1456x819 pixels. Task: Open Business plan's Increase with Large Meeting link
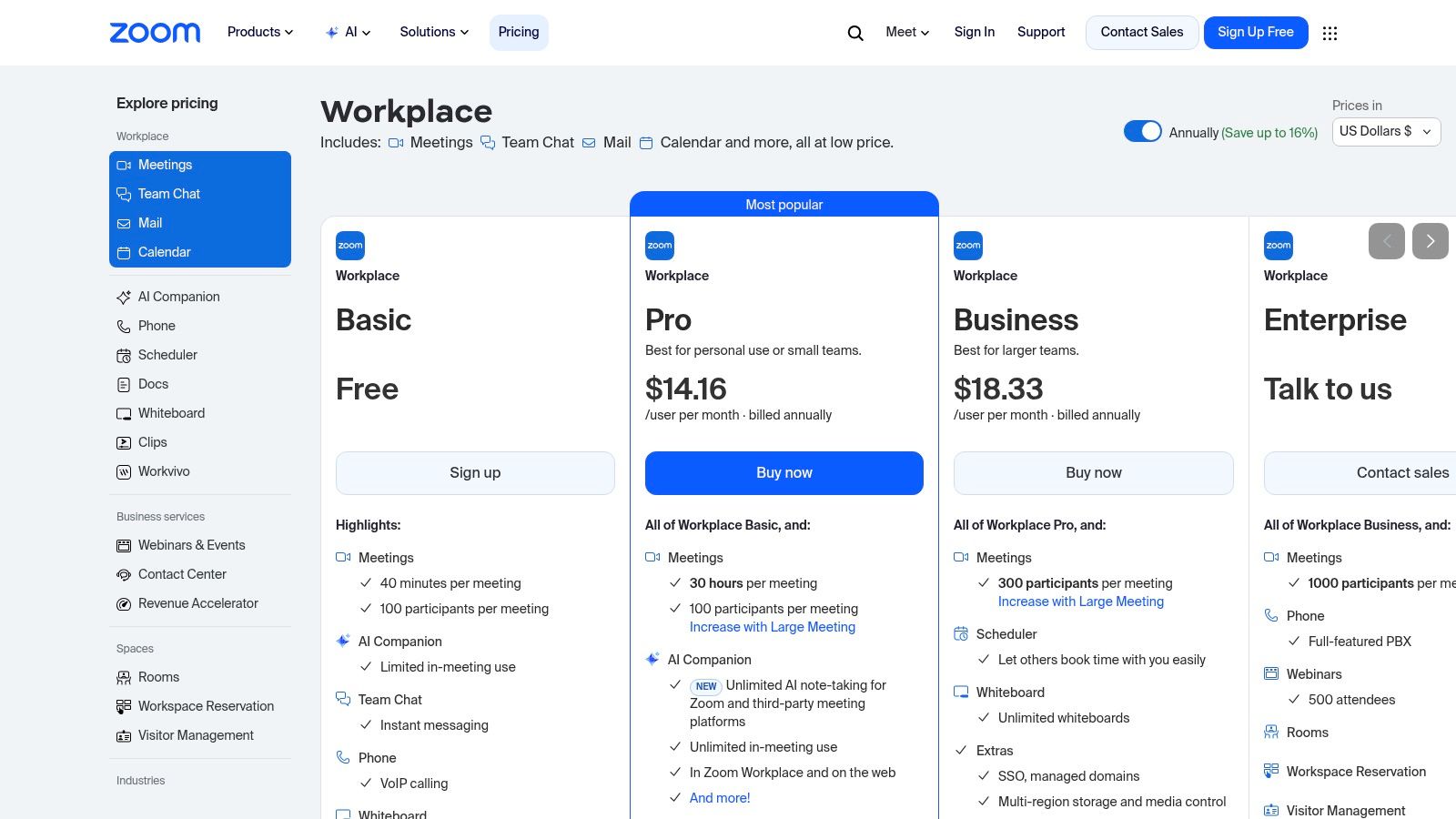point(1081,602)
